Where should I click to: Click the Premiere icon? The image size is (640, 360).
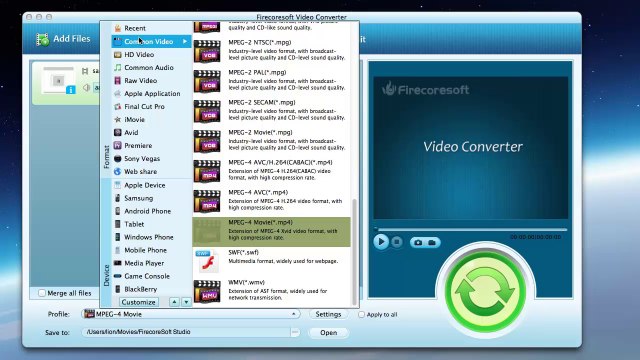point(118,145)
